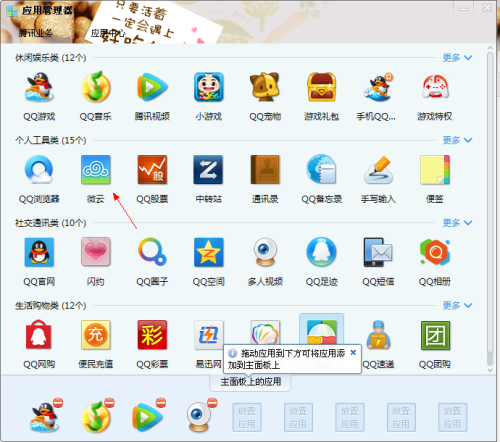Expand 更多 for 休闲娱乐类
Screen dimensions: 500x442
pyautogui.click(x=457, y=58)
